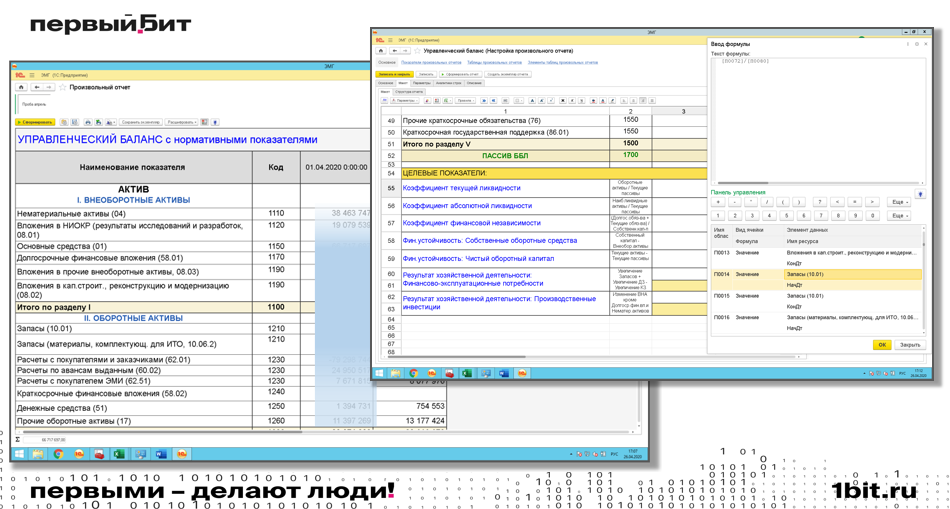This screenshot has height=509, width=950.
Task: Open Элементы таблиц произвольных отчетов link
Action: tap(563, 62)
